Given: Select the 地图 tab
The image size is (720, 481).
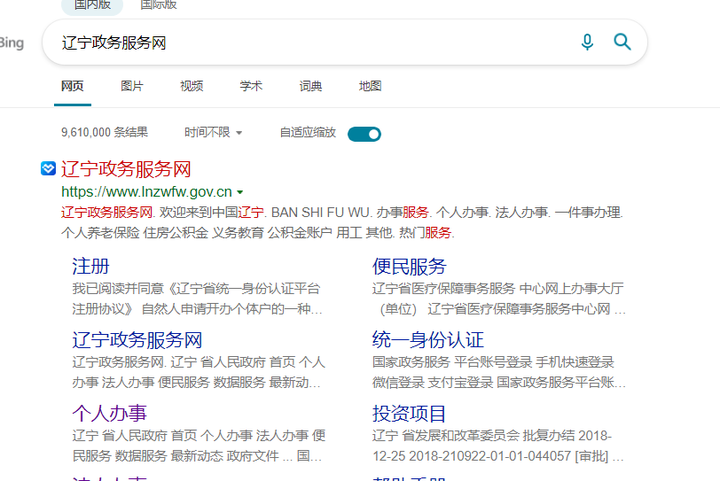Looking at the screenshot, I should 370,86.
